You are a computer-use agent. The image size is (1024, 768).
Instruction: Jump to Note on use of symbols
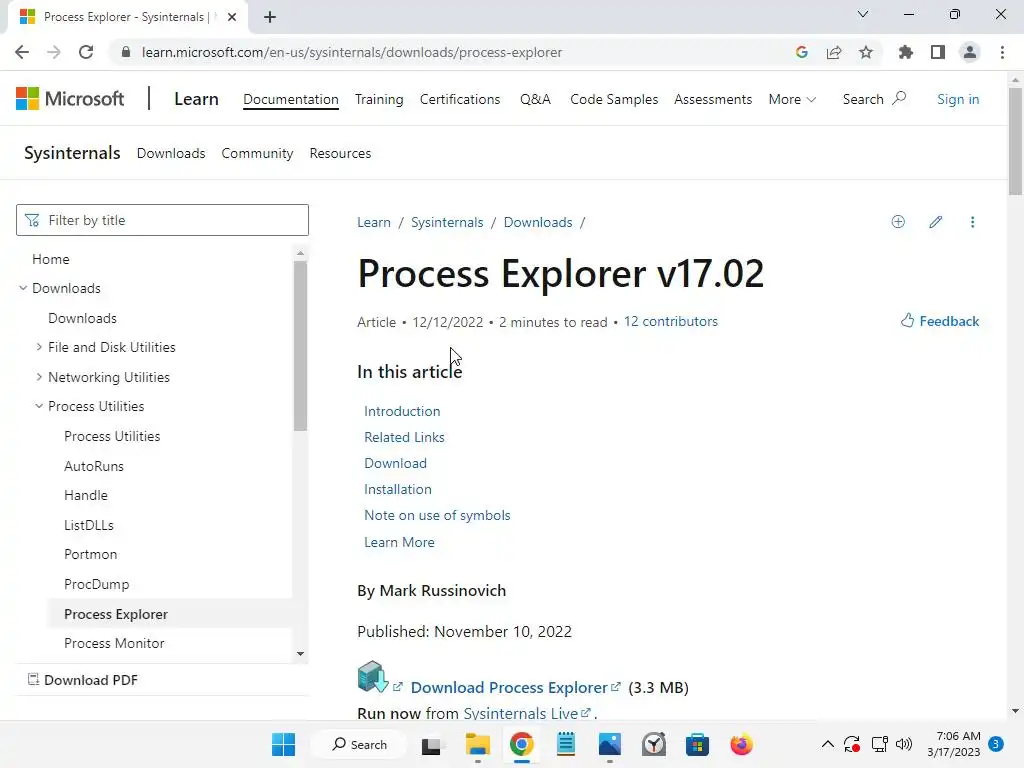[438, 515]
